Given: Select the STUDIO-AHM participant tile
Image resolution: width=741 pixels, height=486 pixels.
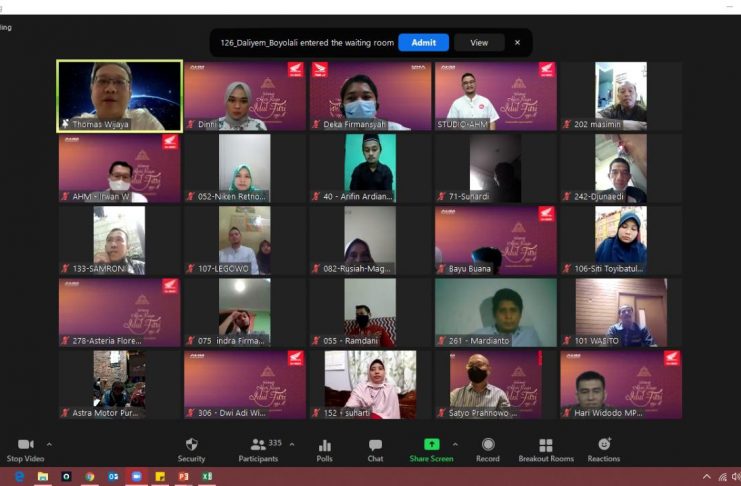Looking at the screenshot, I should [495, 96].
